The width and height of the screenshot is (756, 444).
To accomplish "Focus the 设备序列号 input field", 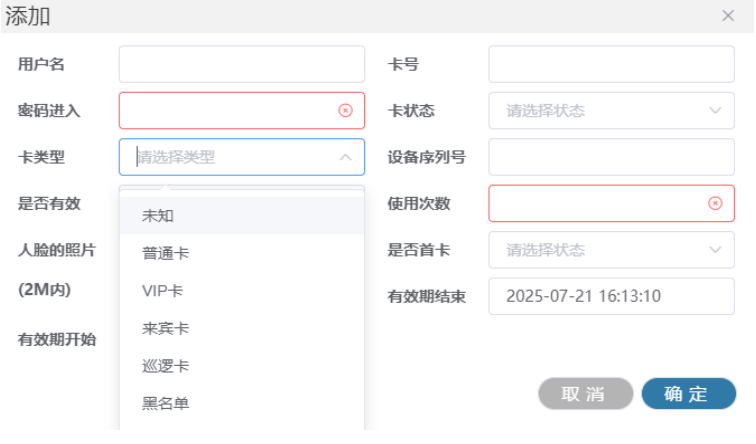I will pos(611,157).
